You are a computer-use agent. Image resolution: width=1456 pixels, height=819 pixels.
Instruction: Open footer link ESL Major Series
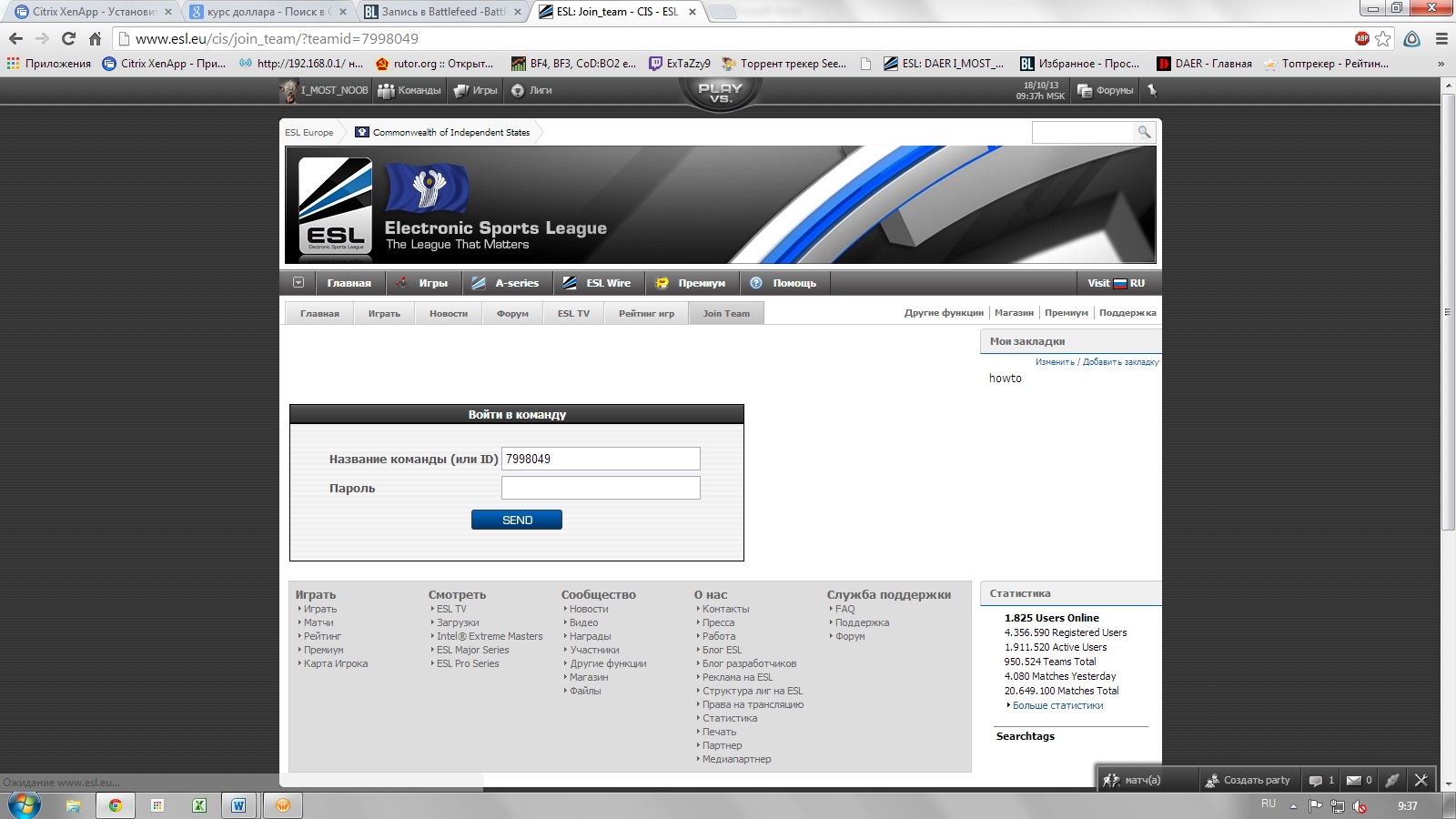point(472,650)
